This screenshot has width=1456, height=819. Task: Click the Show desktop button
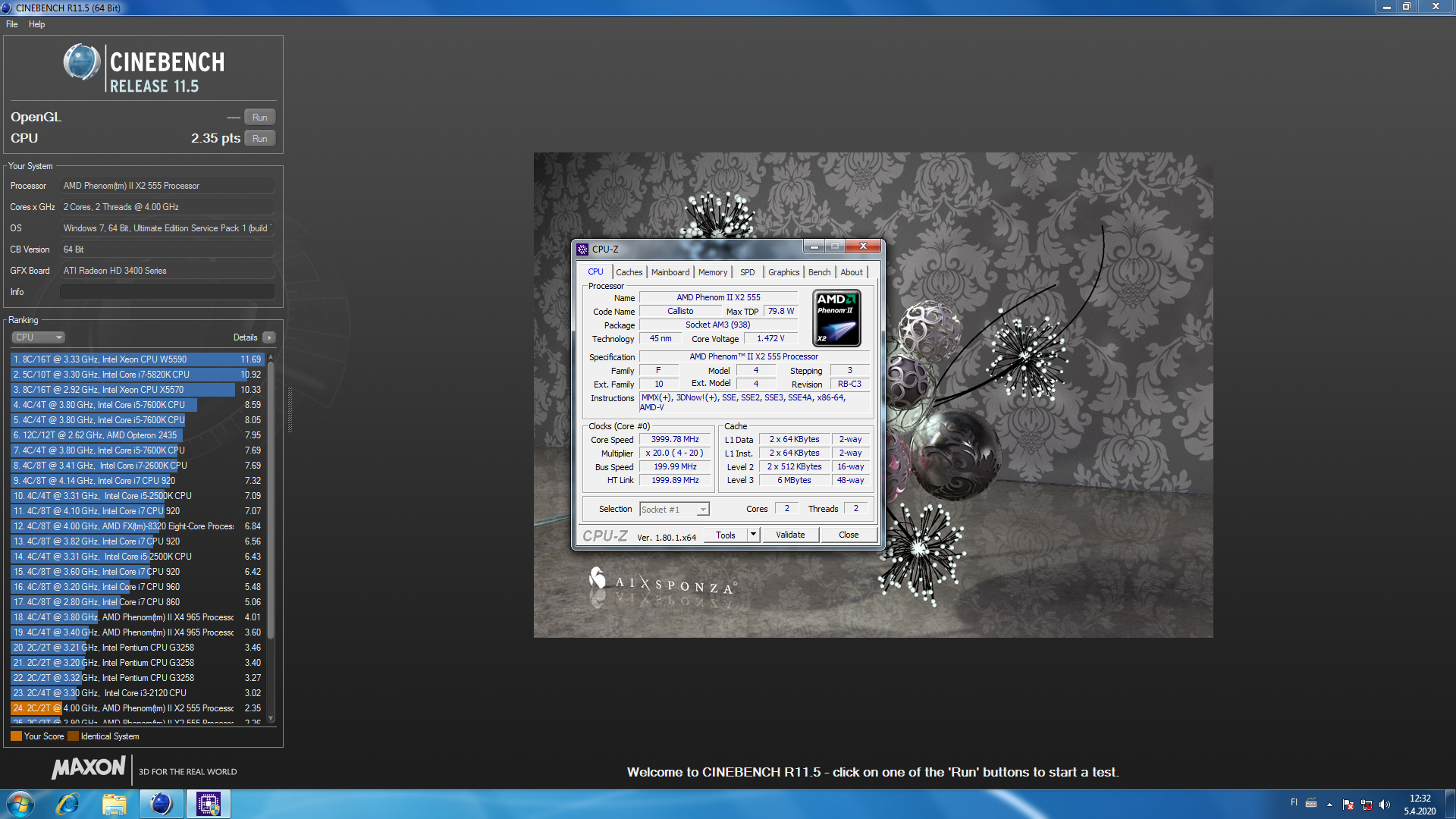click(1450, 804)
